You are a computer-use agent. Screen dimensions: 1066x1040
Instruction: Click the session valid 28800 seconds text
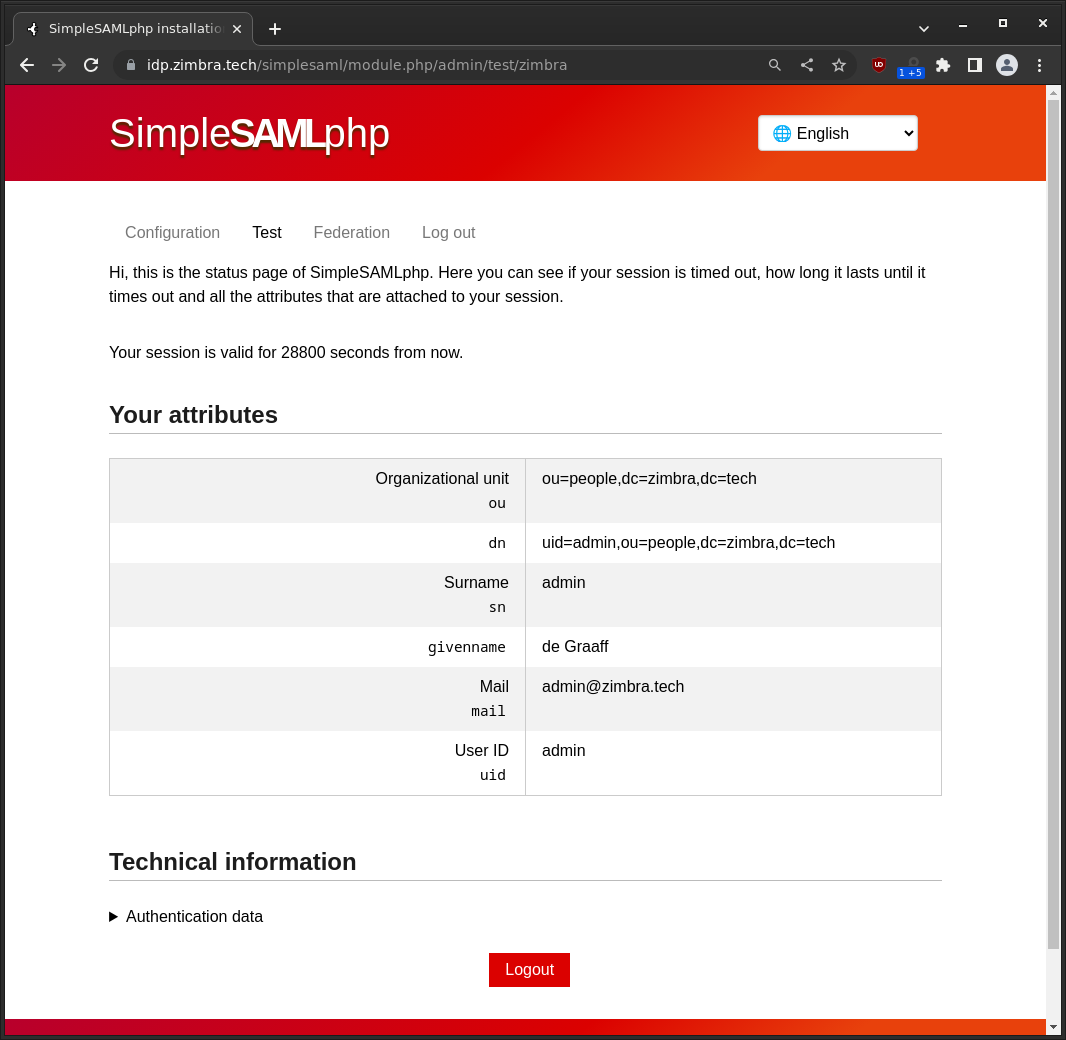(x=286, y=353)
